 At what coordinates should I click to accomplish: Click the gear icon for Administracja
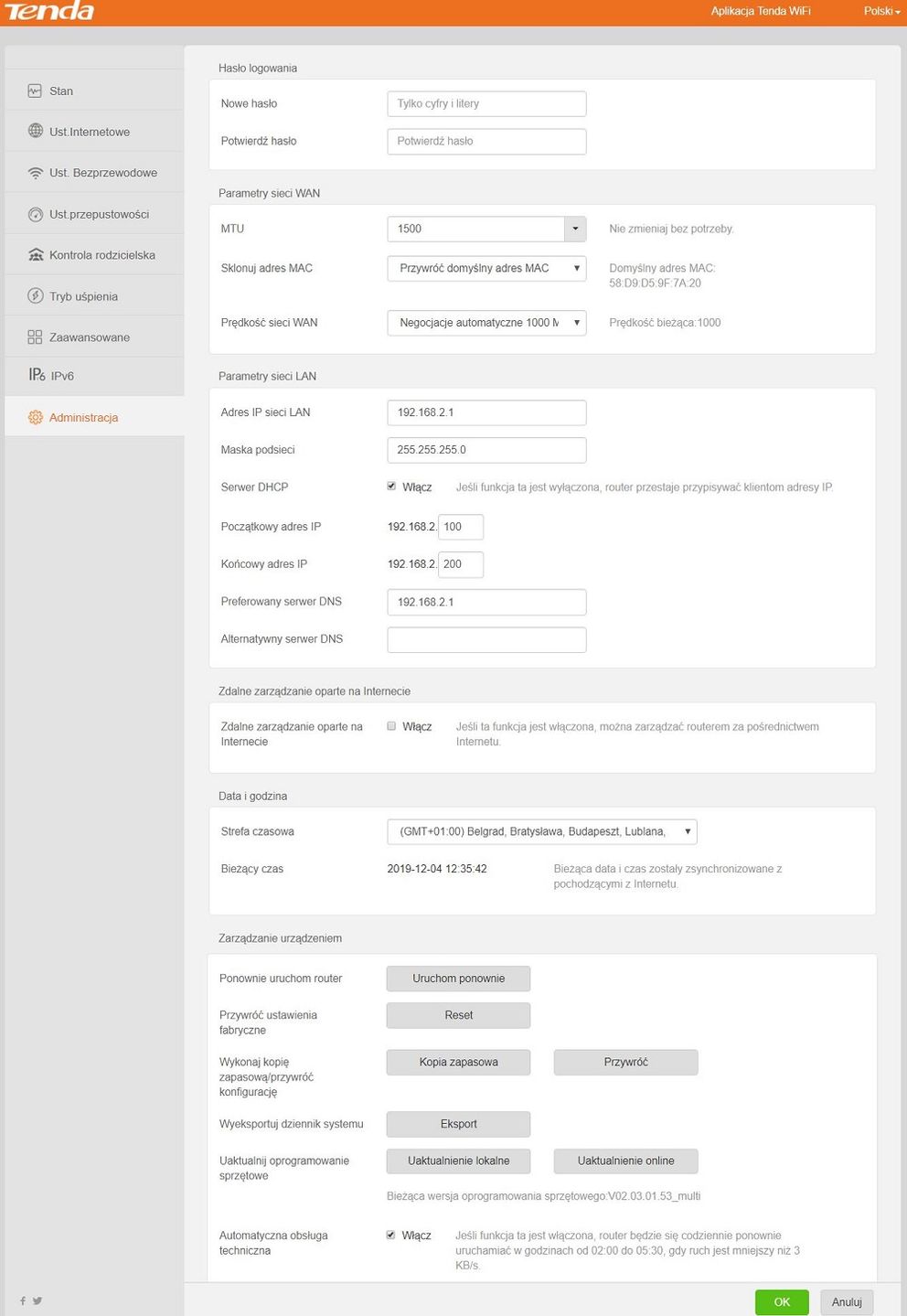tap(36, 417)
